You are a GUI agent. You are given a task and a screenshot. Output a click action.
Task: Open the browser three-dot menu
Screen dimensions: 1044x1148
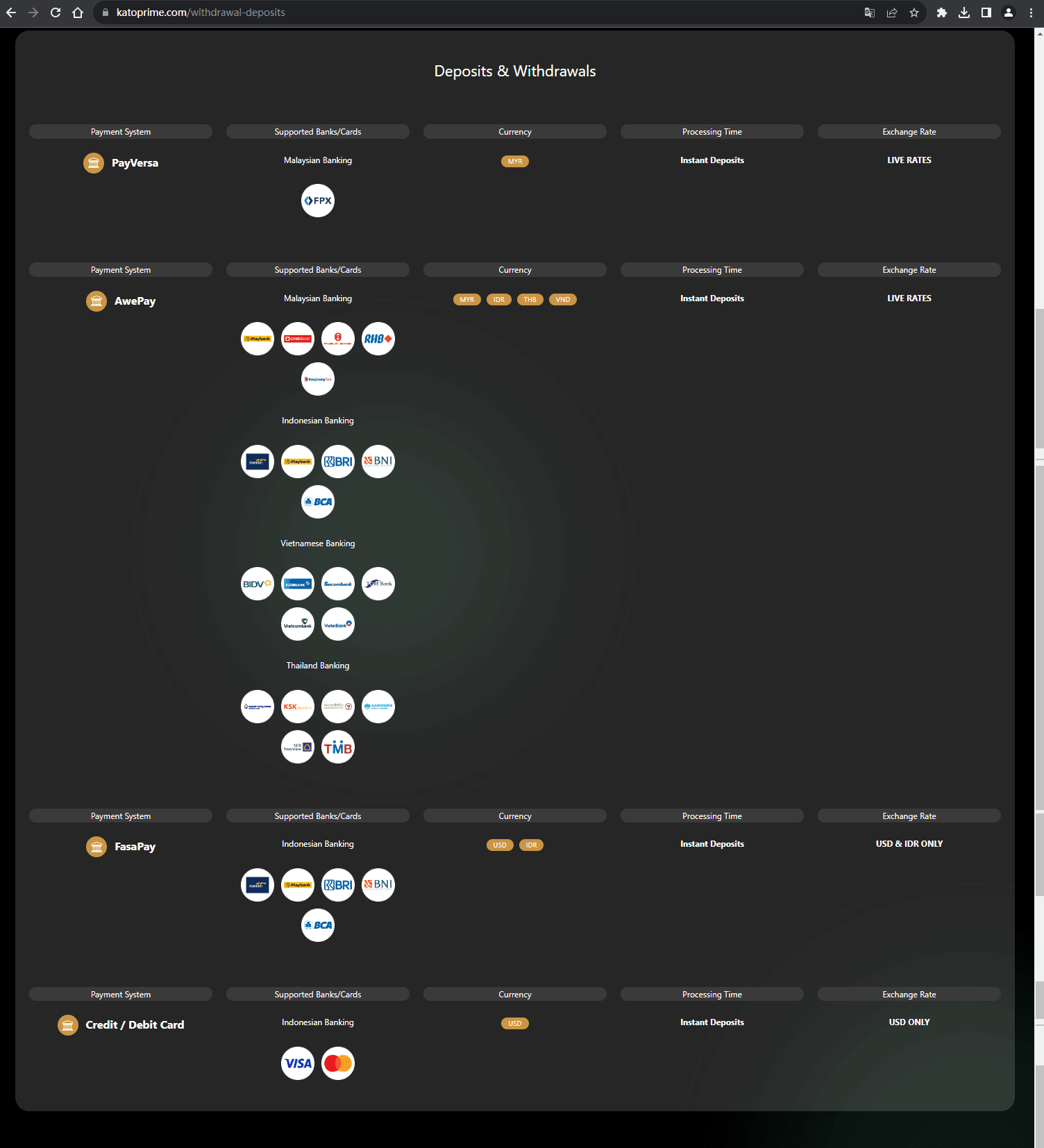tap(1031, 12)
